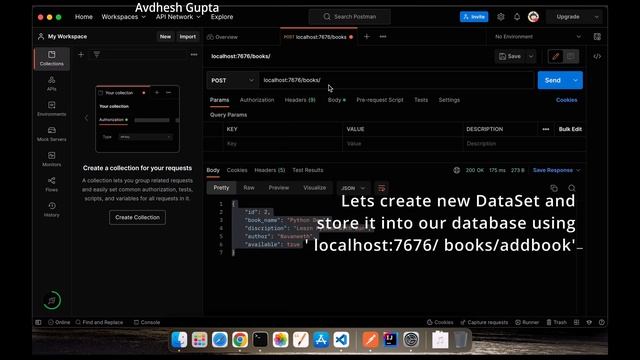
Task: Click the network globe icon near 200 OK
Action: 457,170
